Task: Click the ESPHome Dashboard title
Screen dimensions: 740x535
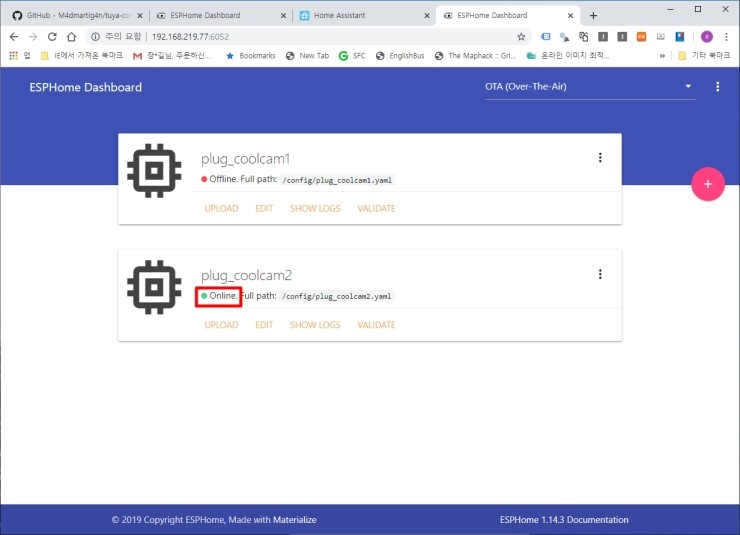Action: pyautogui.click(x=85, y=87)
